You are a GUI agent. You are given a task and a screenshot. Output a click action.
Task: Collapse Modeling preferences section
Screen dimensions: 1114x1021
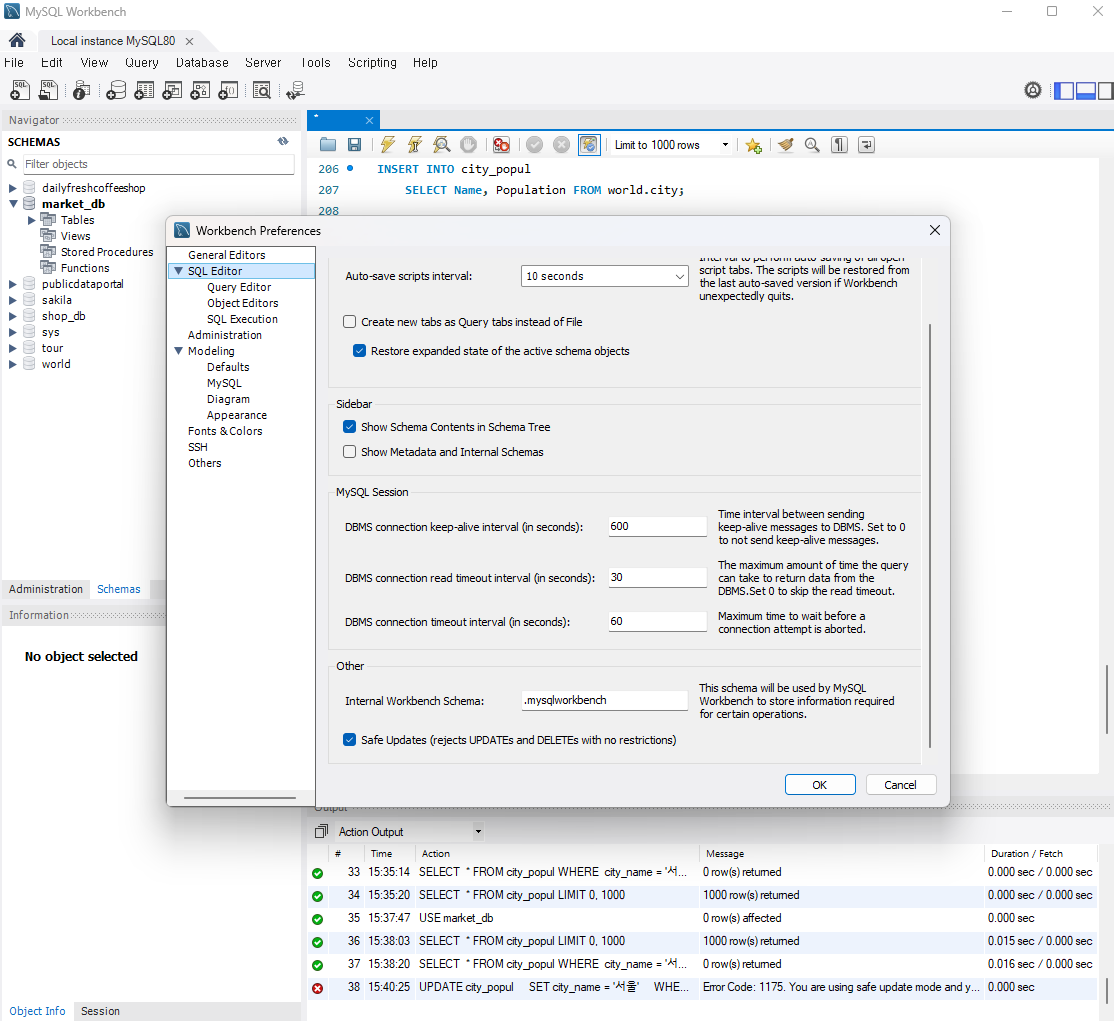click(x=179, y=351)
